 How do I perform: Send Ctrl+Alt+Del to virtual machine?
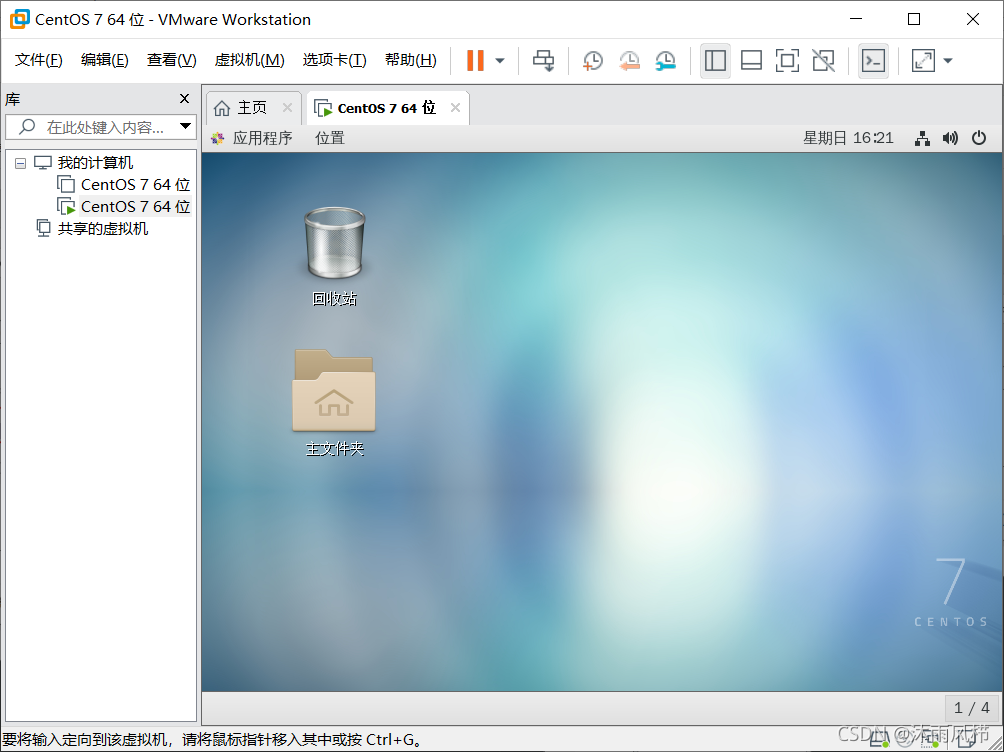(x=544, y=61)
